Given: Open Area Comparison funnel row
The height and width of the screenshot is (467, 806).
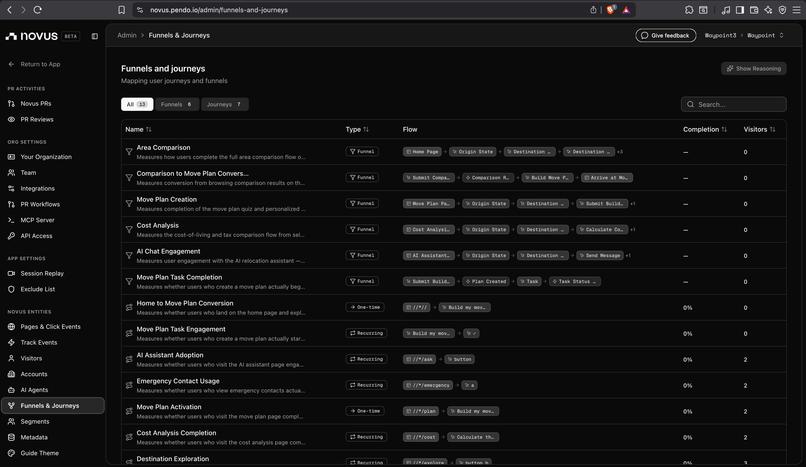Looking at the screenshot, I should [453, 152].
